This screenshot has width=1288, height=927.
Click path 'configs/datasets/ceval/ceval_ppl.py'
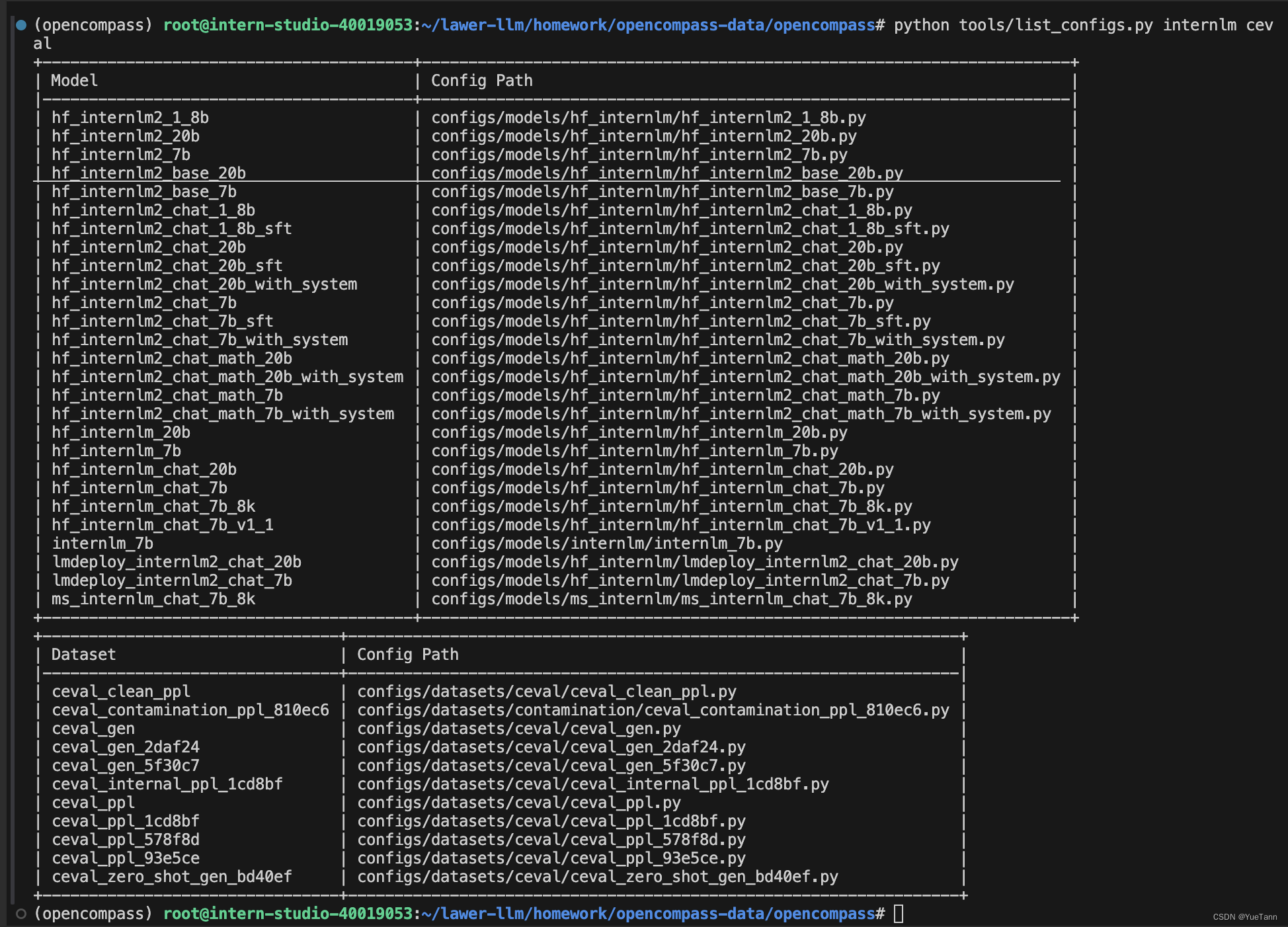[x=519, y=803]
